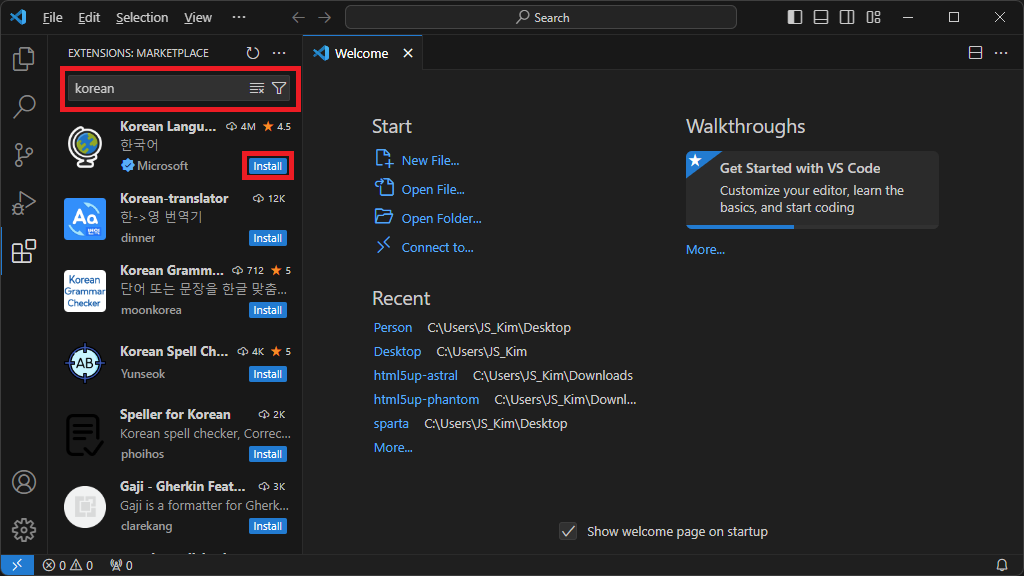Split the editor to the right

click(975, 53)
